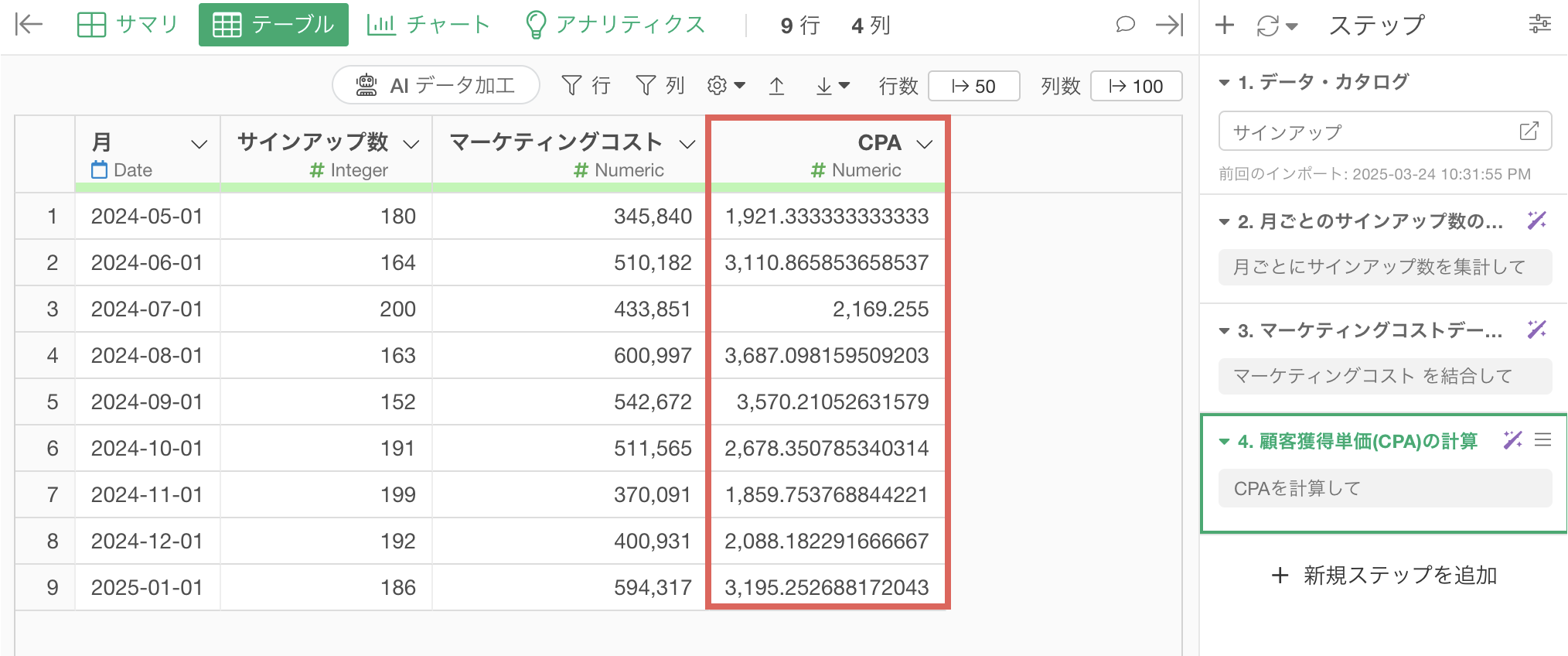Open the サマリ summary view

128,25
